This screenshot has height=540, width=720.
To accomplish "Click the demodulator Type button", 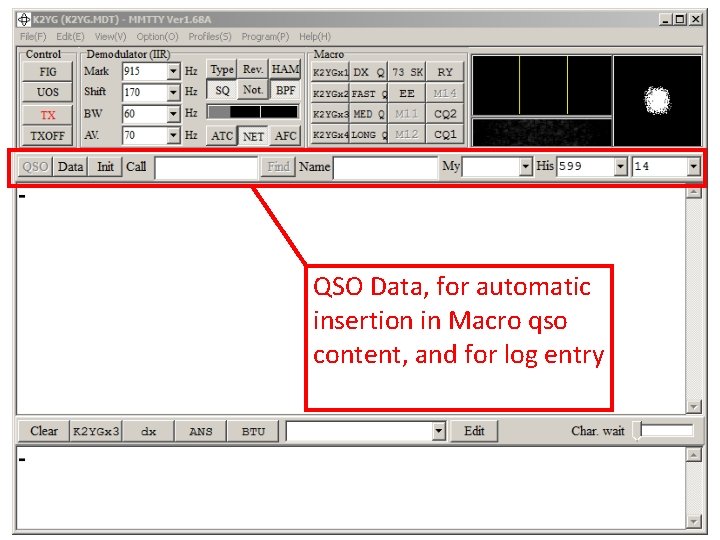I will pyautogui.click(x=222, y=69).
